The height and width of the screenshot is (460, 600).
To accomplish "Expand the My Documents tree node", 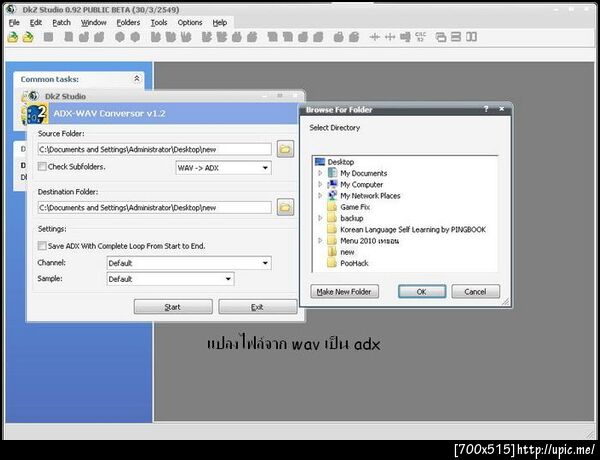I will coord(320,173).
